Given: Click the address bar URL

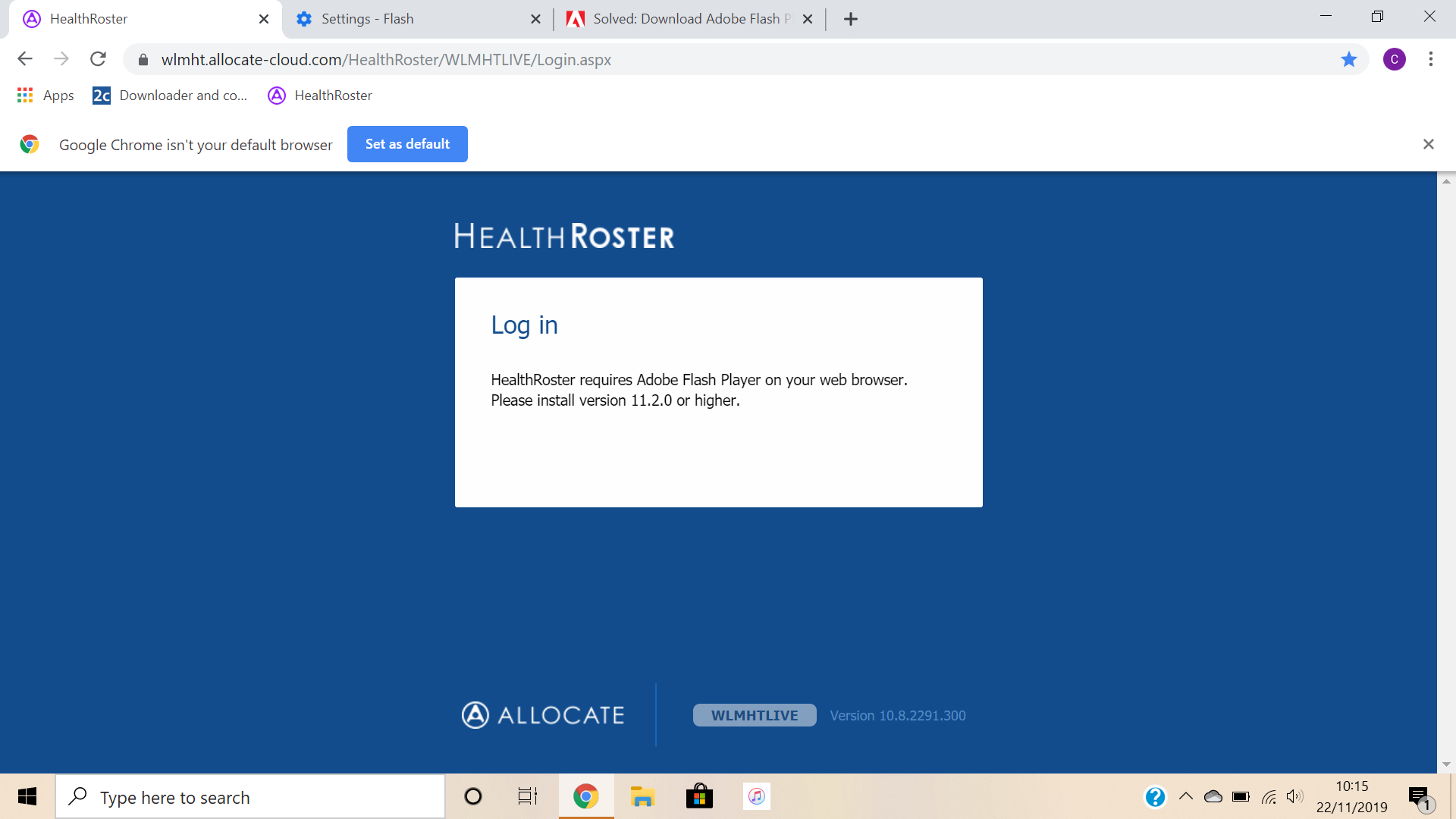Looking at the screenshot, I should tap(386, 59).
